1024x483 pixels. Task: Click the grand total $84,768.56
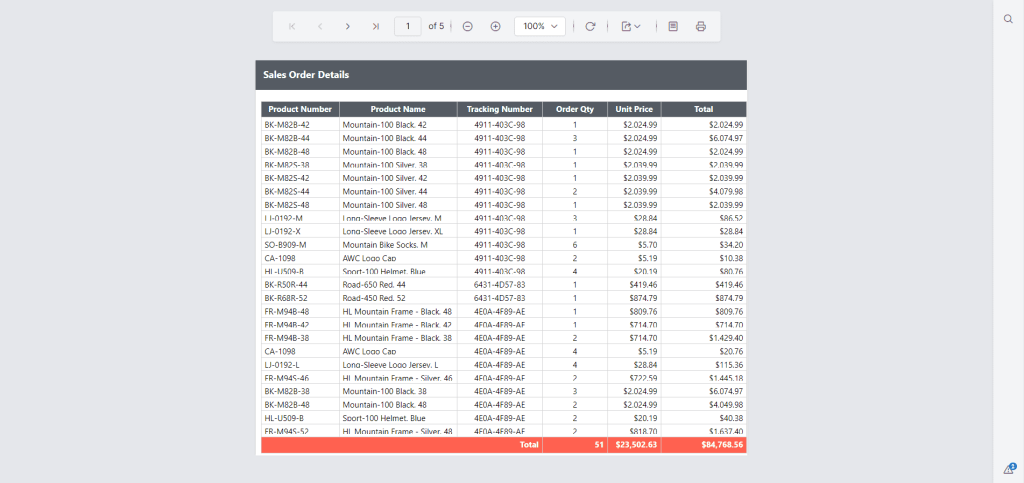coord(704,444)
